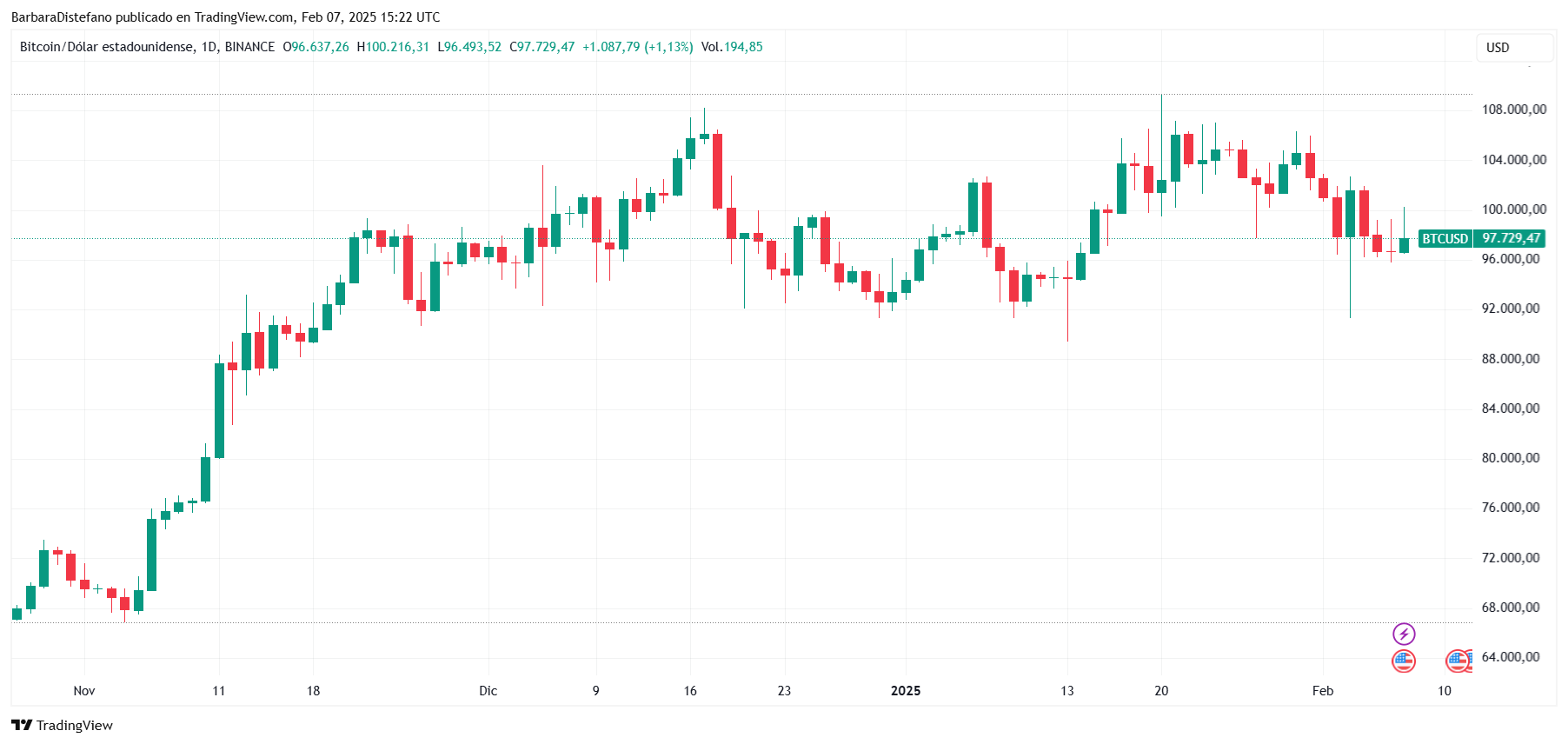Click the Vol. 194,85 volume value
This screenshot has height=744, width=1568.
point(732,47)
